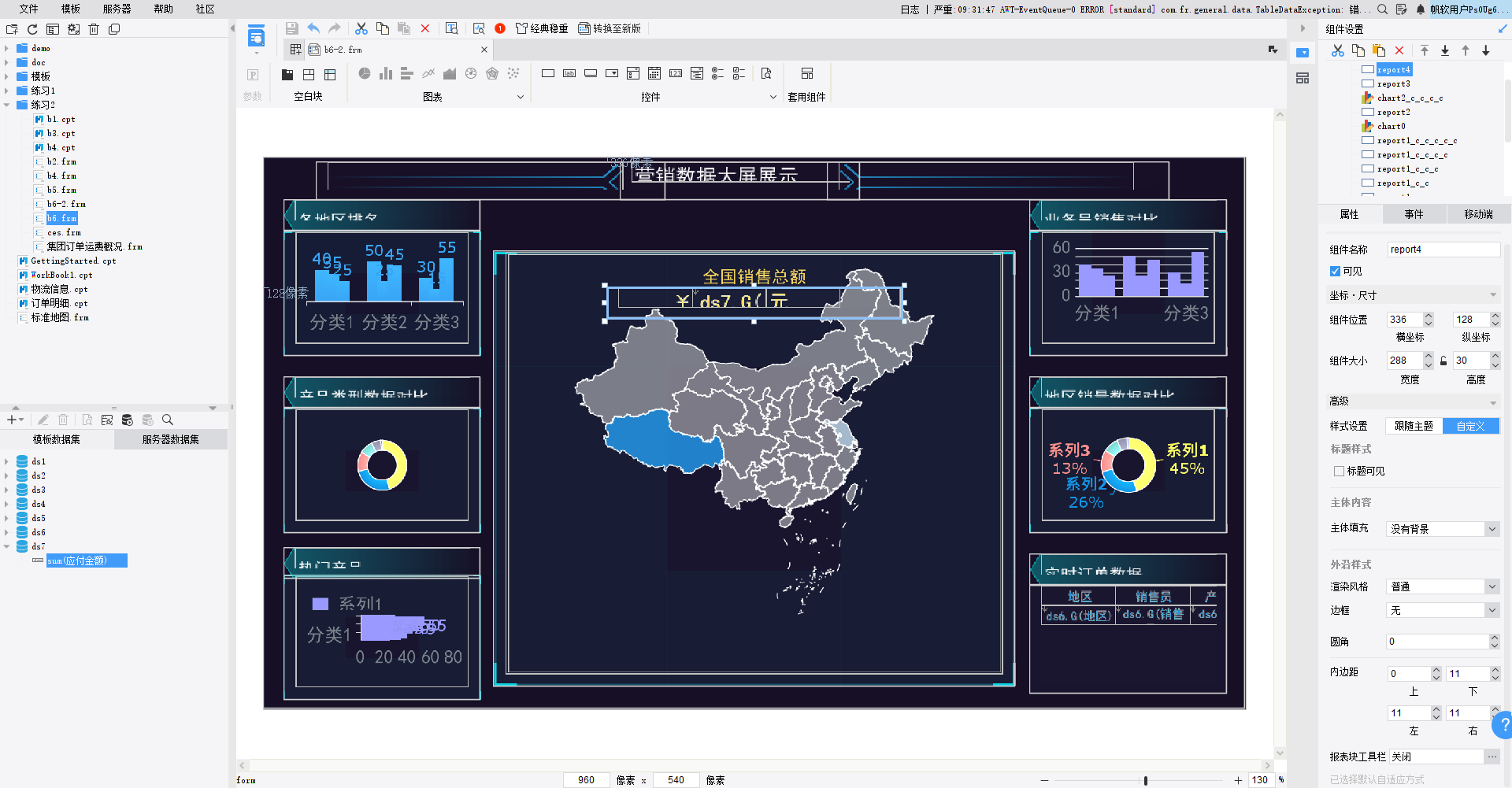
Task: Toggle the 可见 visible checkbox
Action: (x=1335, y=271)
